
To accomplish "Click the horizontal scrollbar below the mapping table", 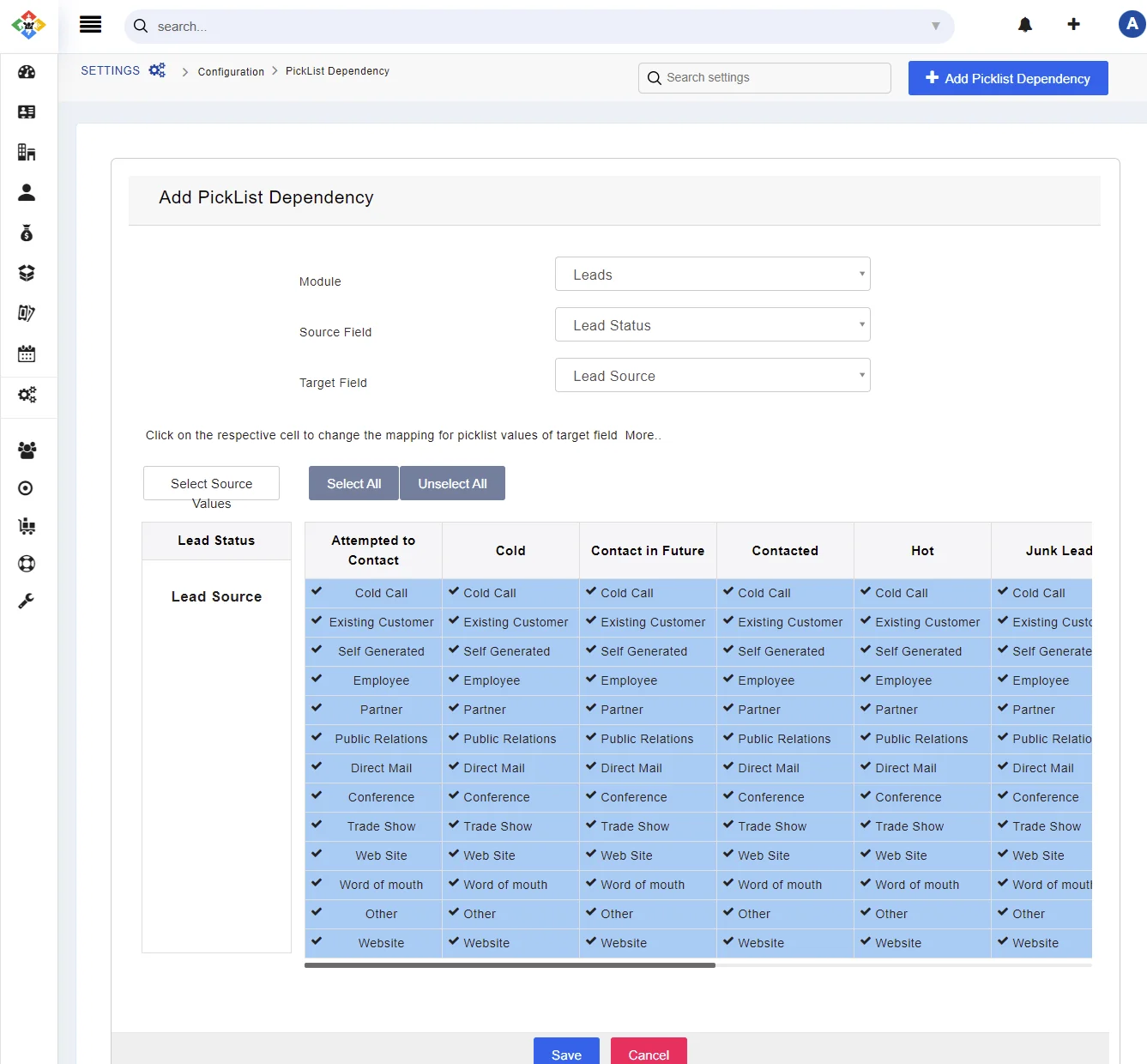I will tap(510, 965).
